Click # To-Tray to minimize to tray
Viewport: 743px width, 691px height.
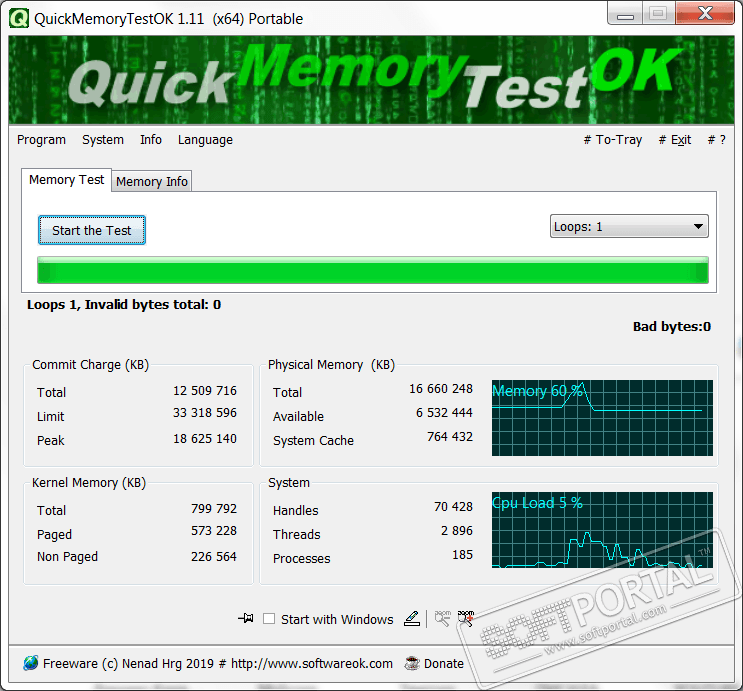pyautogui.click(x=613, y=140)
